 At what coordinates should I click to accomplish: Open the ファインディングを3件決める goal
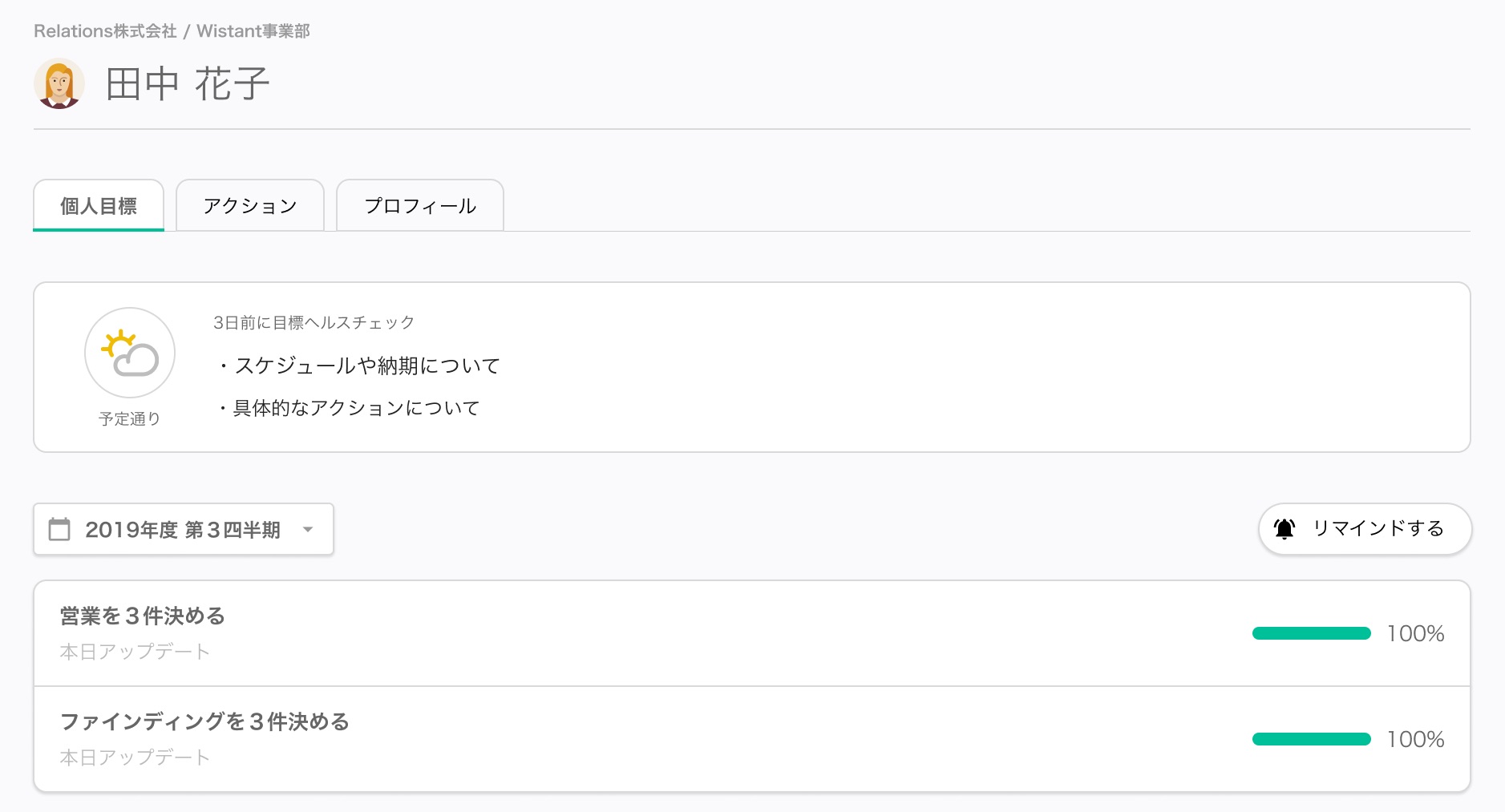752,739
